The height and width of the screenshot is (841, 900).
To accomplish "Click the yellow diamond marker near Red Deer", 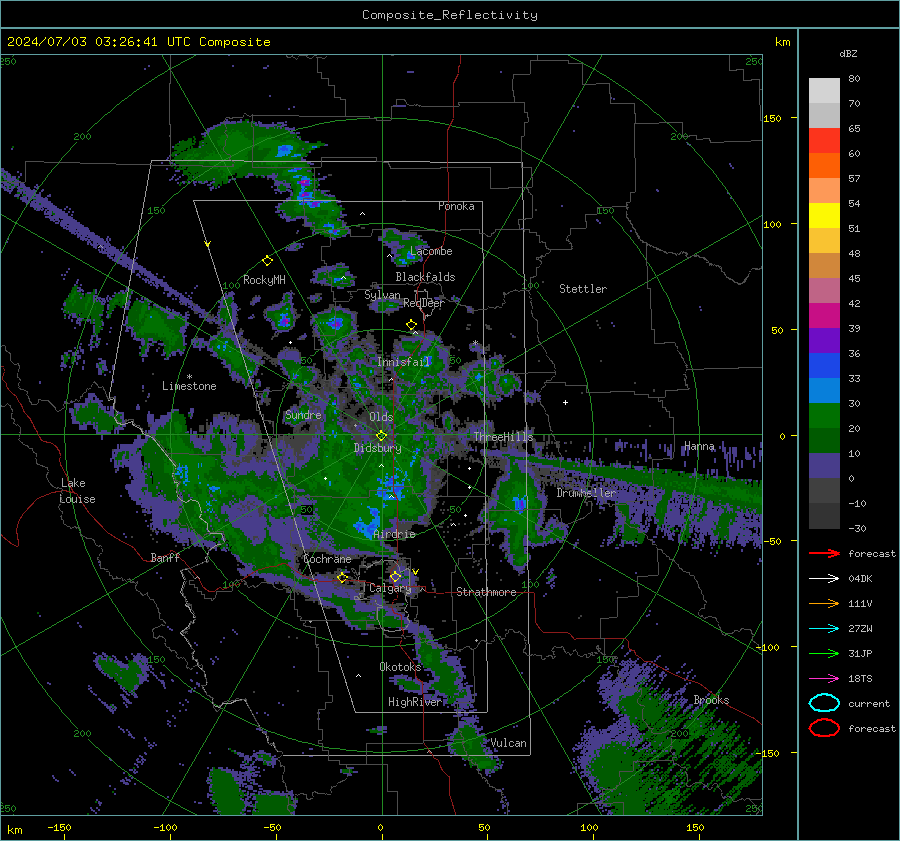I will [x=411, y=325].
